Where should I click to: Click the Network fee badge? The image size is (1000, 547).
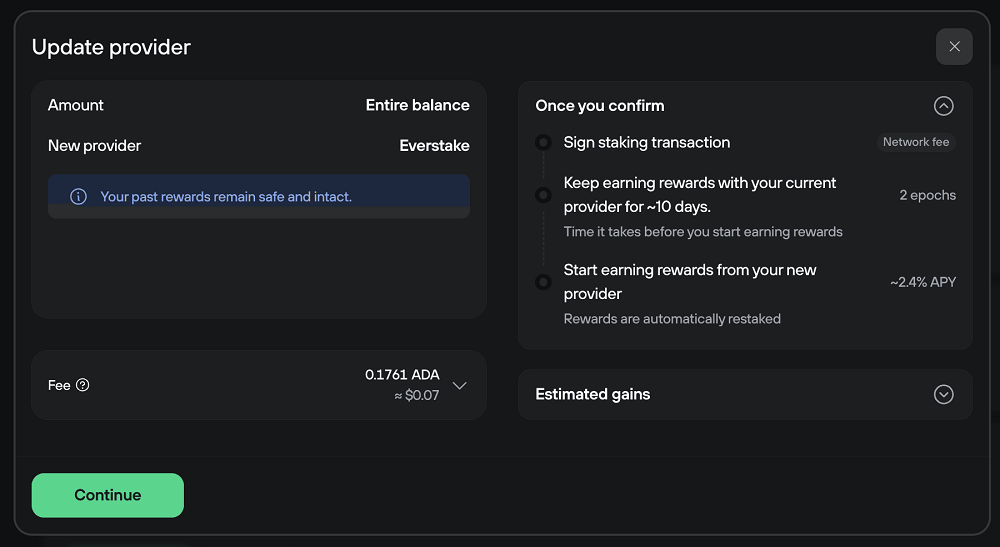(x=916, y=142)
